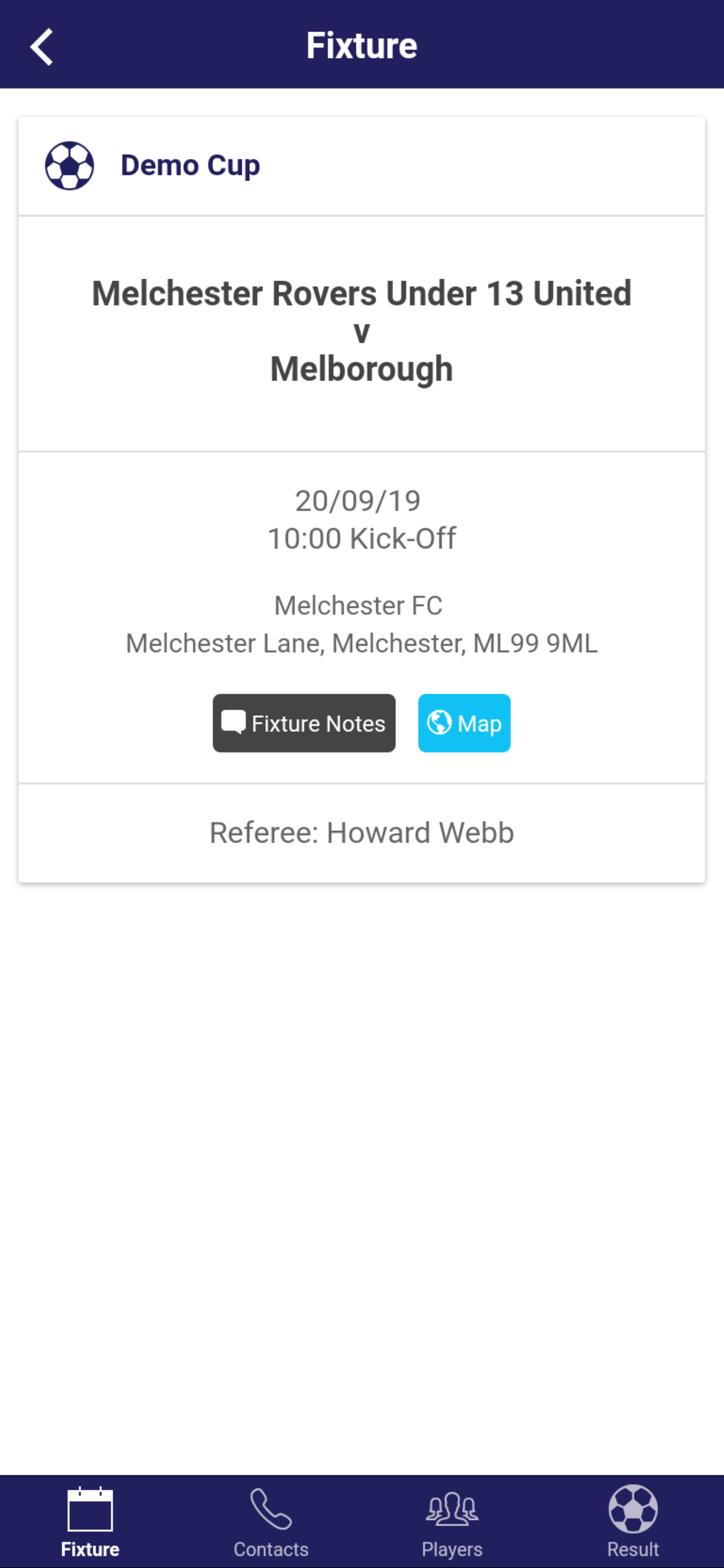
Task: Open the Players tab label
Action: point(452,1549)
